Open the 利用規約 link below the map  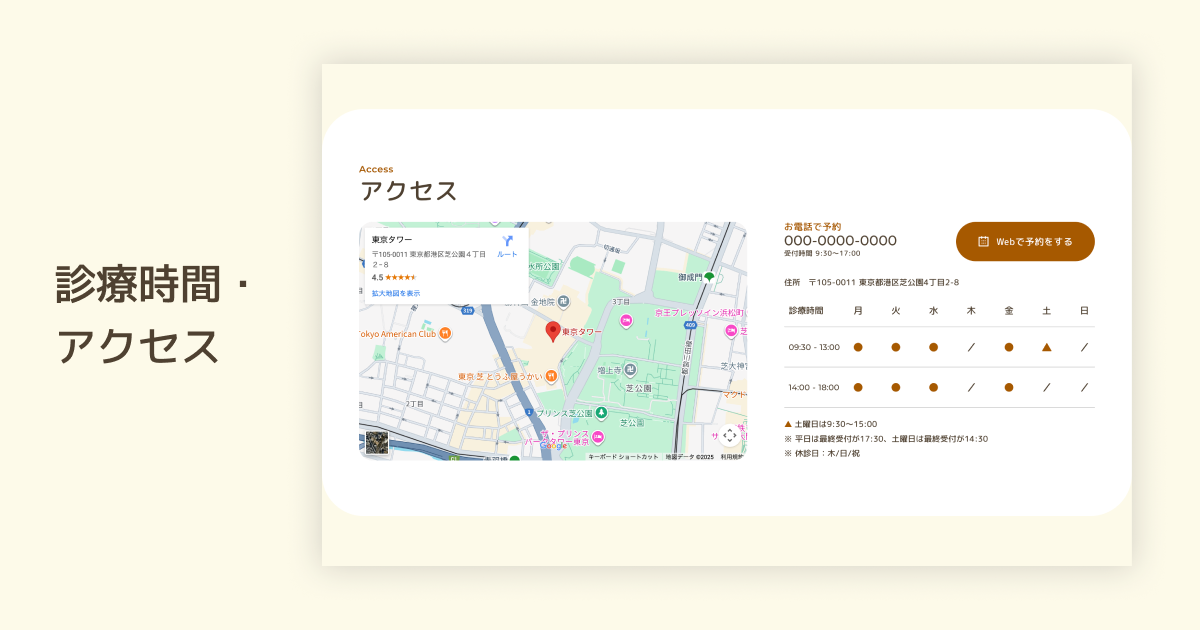(x=733, y=455)
